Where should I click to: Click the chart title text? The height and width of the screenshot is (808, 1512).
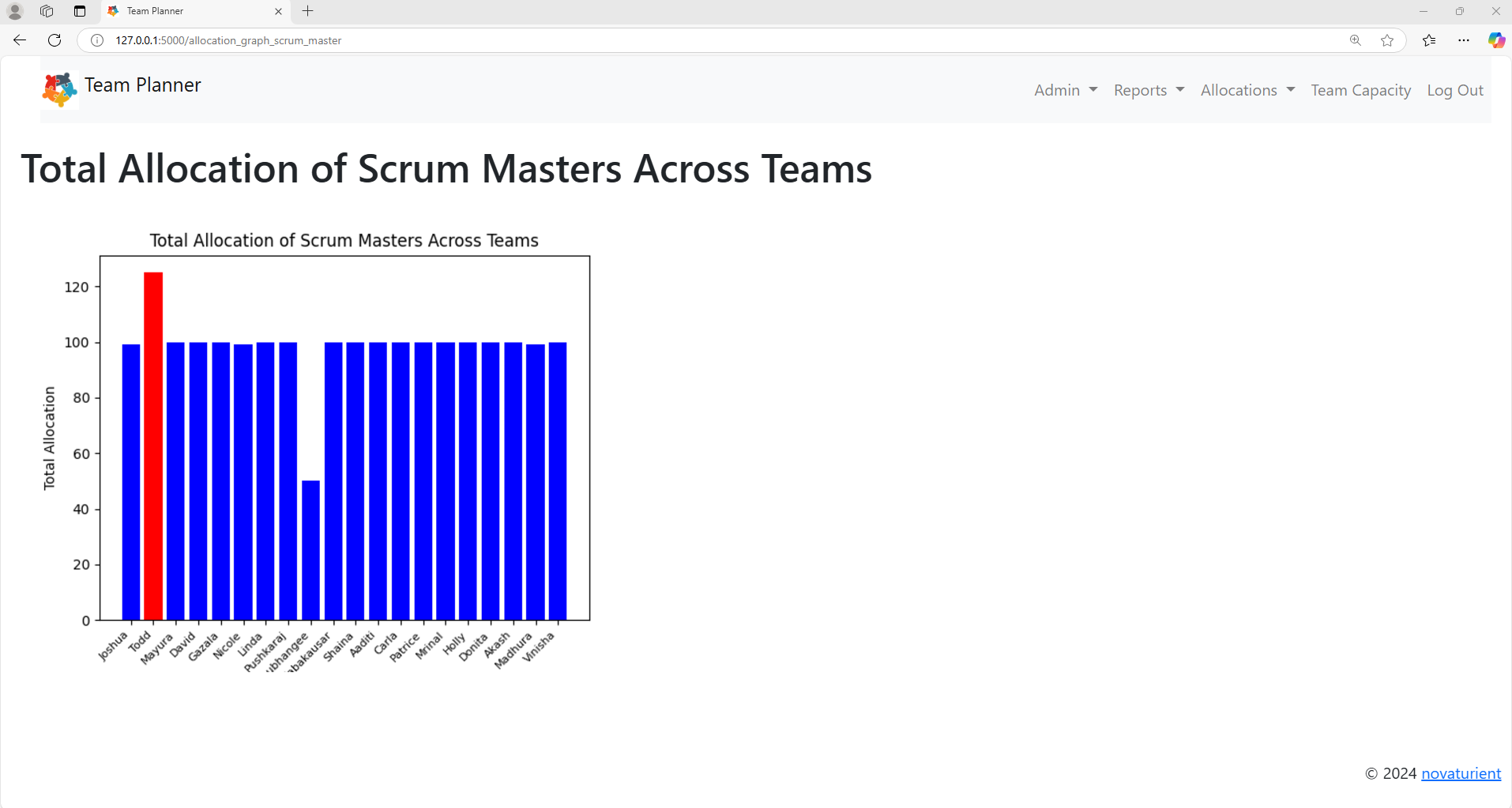pos(344,240)
